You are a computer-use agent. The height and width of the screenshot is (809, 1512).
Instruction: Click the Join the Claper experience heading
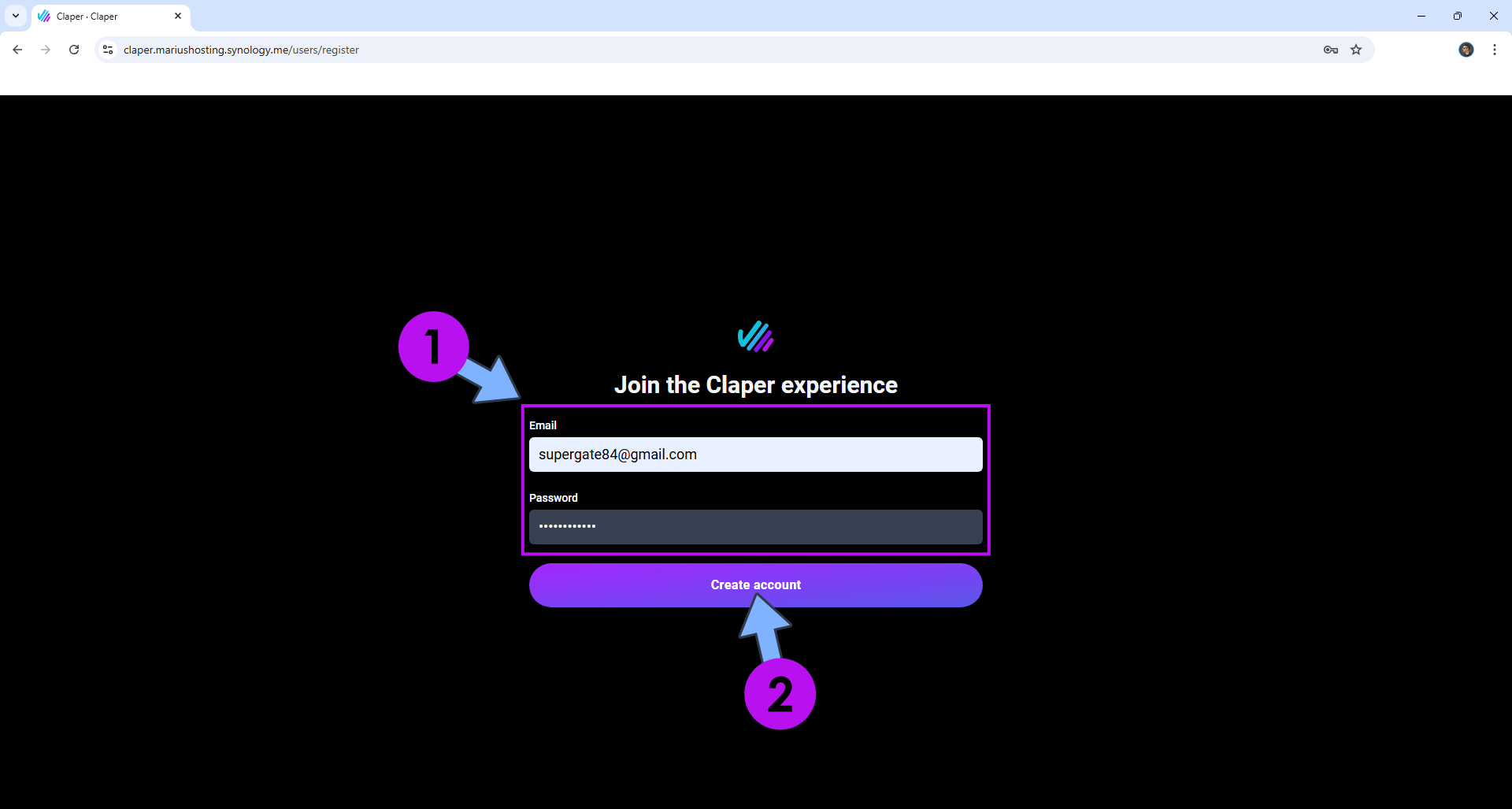click(756, 385)
